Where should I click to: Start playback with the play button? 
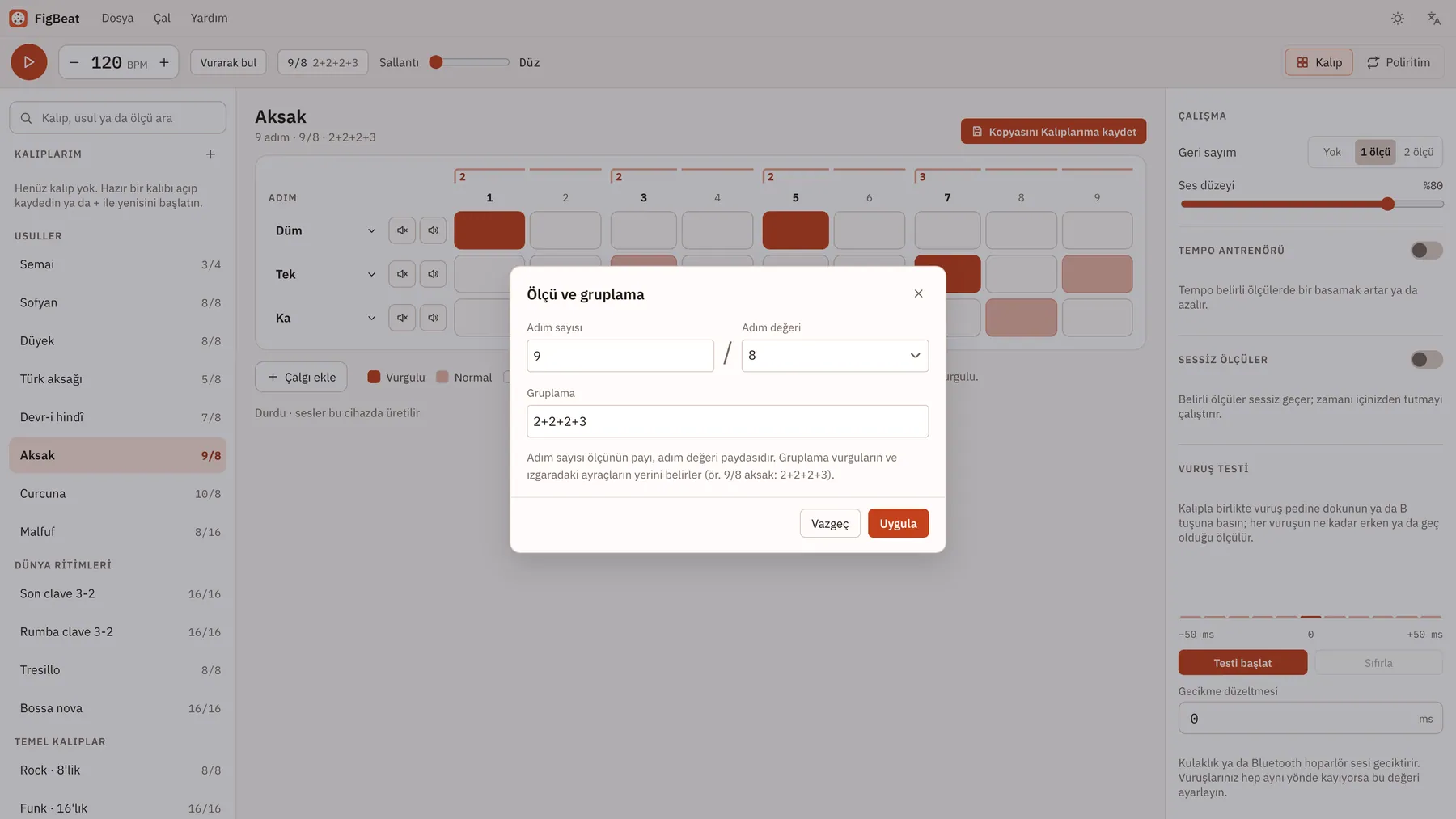click(x=29, y=62)
